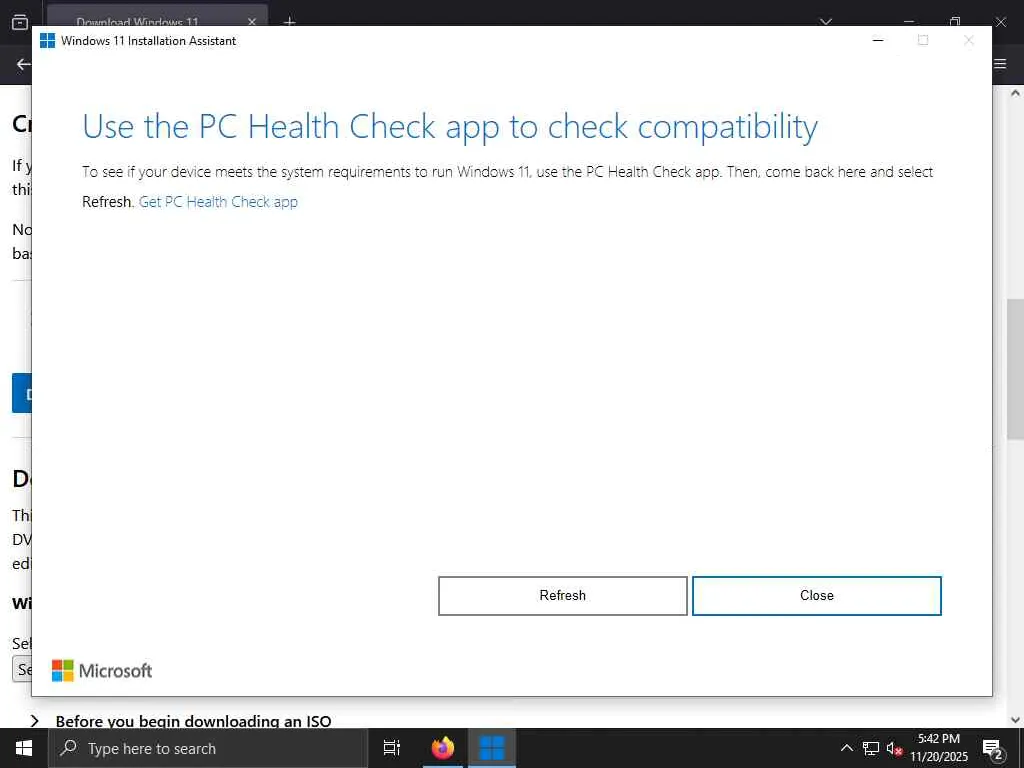Select Windows 11 Installation Assistant taskbar icon
The height and width of the screenshot is (768, 1024).
(x=492, y=748)
